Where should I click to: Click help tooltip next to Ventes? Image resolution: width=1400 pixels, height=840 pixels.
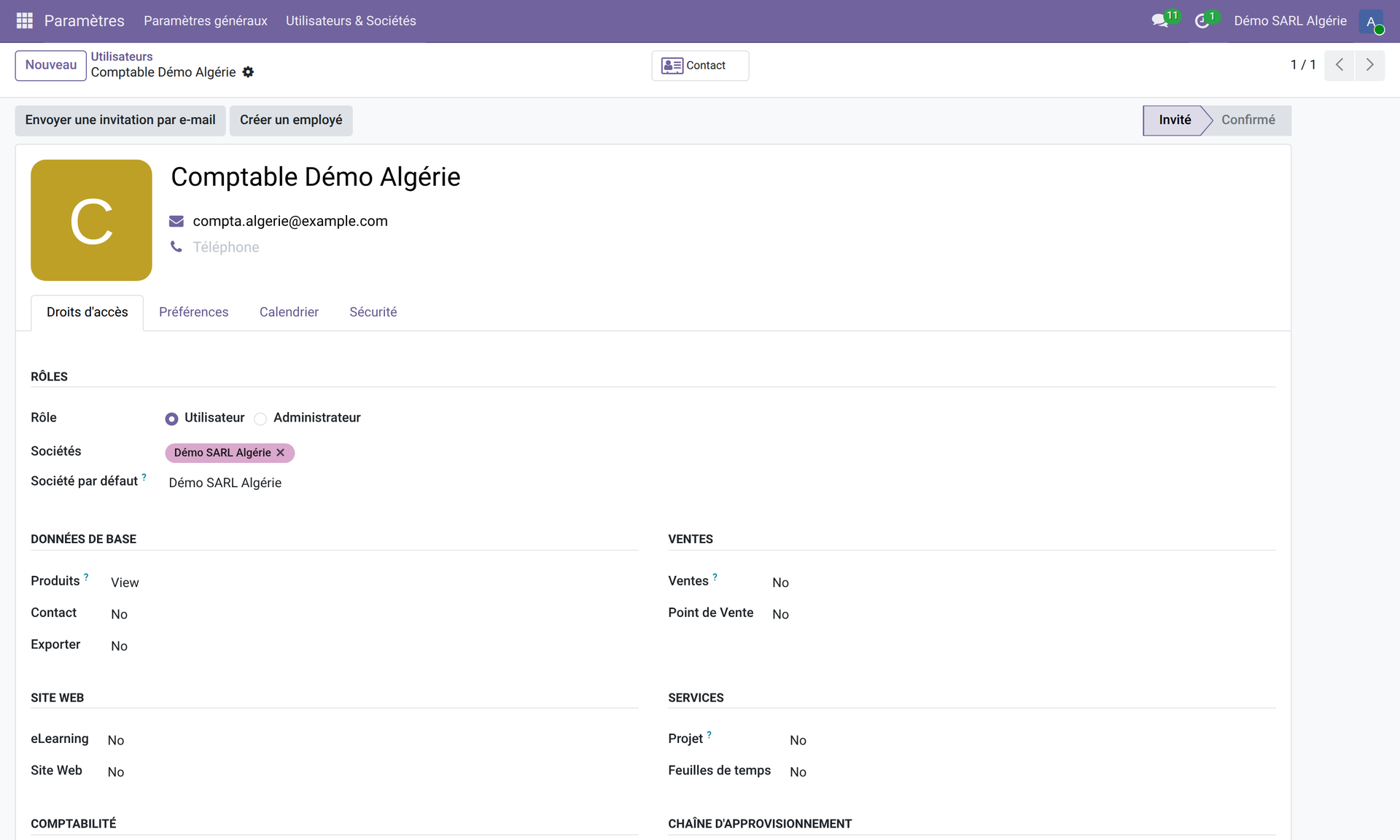point(715,577)
